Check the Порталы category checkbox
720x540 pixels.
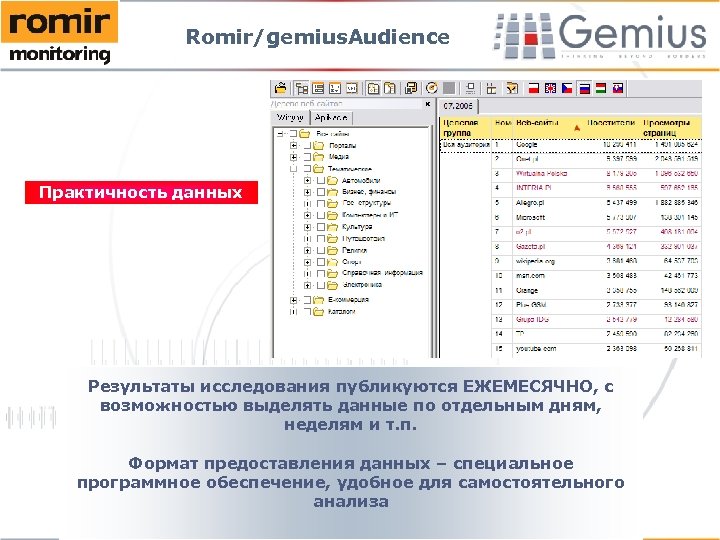[307, 146]
